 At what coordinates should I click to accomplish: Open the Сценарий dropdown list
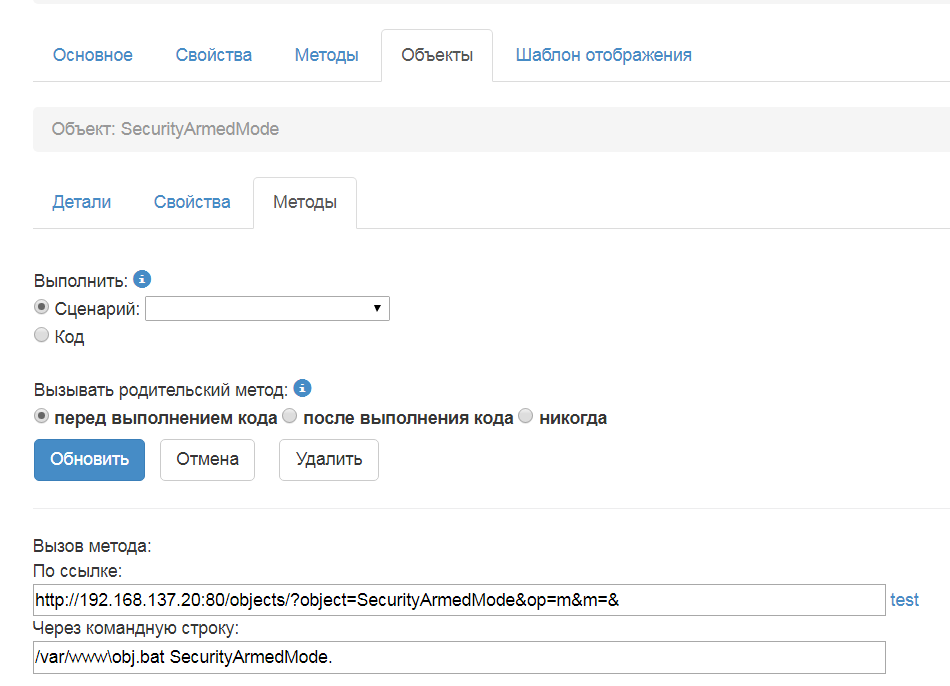pyautogui.click(x=267, y=309)
